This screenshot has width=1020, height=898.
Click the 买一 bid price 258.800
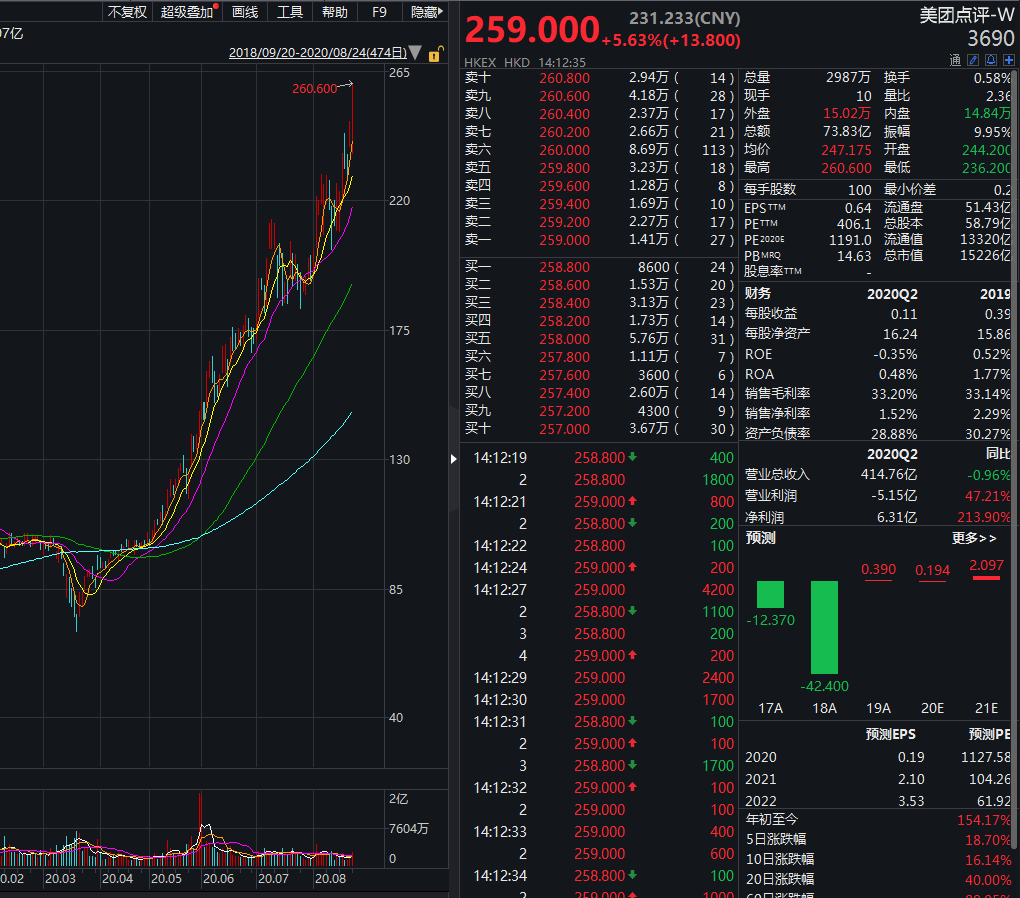(564, 267)
